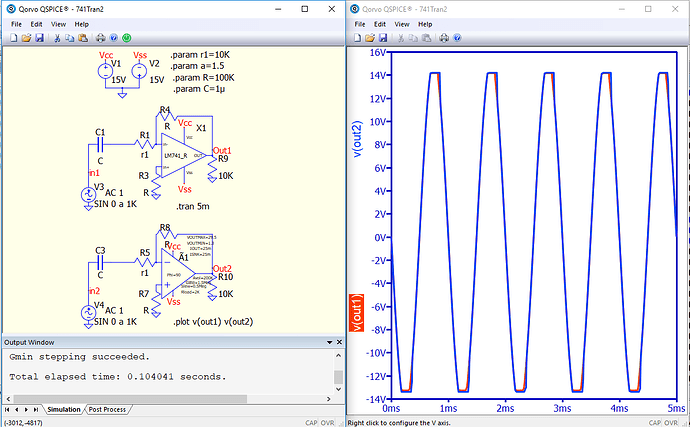Open Help menu in schematic window
Screen dimensions: 690x427
[x=81, y=24]
